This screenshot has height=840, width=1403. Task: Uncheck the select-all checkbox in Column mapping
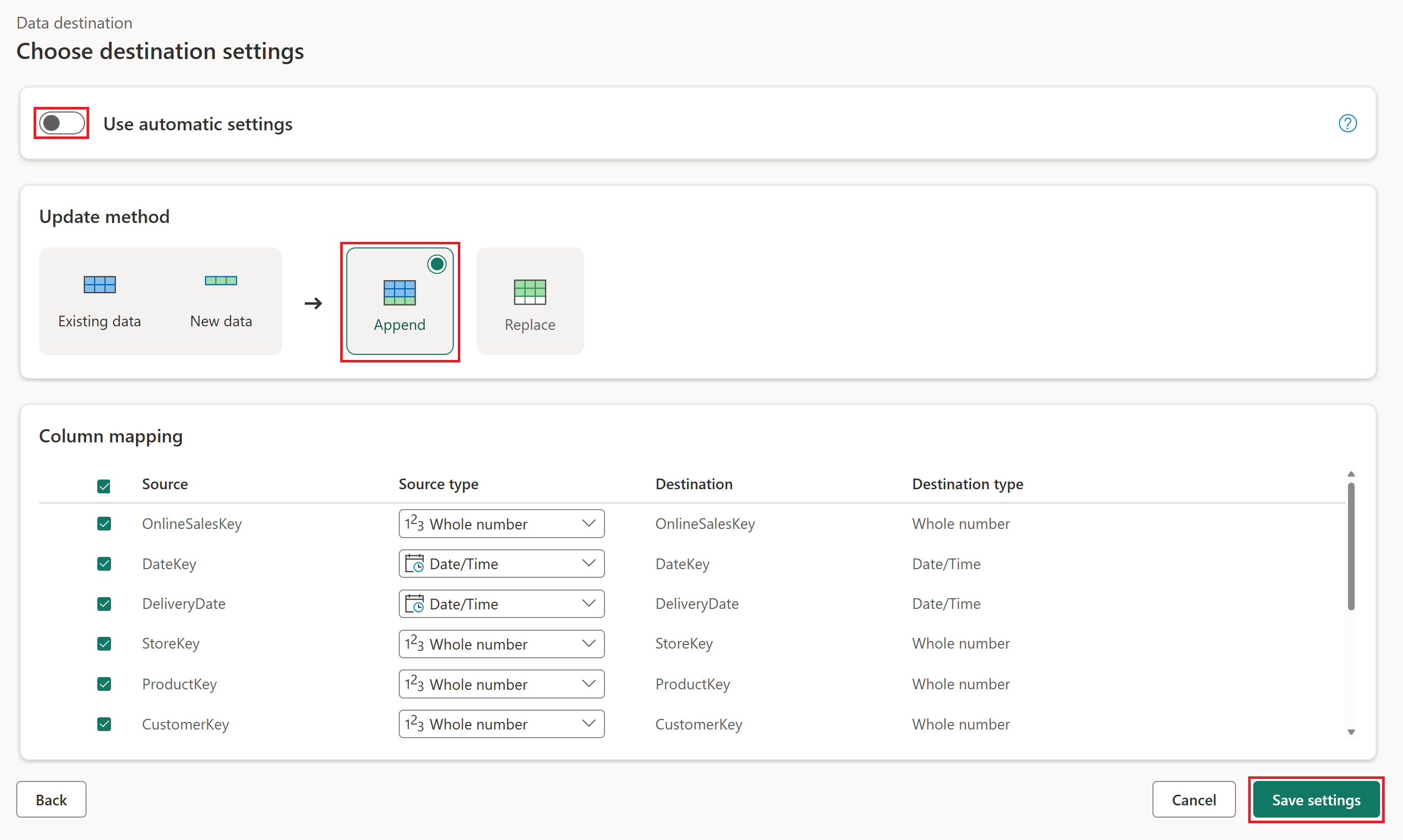click(x=104, y=486)
